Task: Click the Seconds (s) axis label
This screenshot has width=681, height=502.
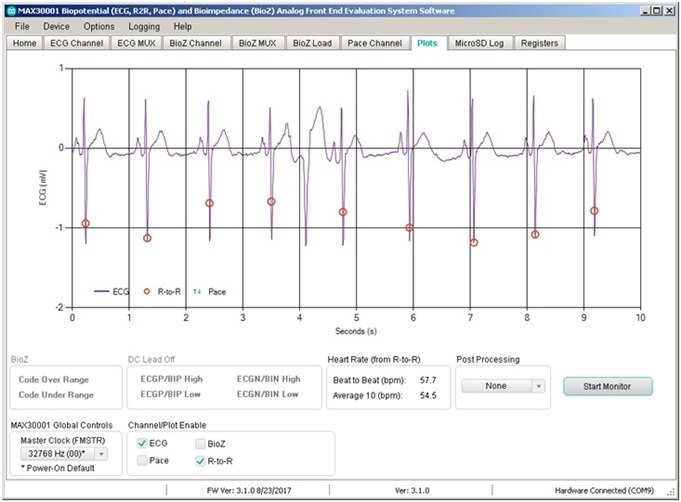Action: click(356, 331)
